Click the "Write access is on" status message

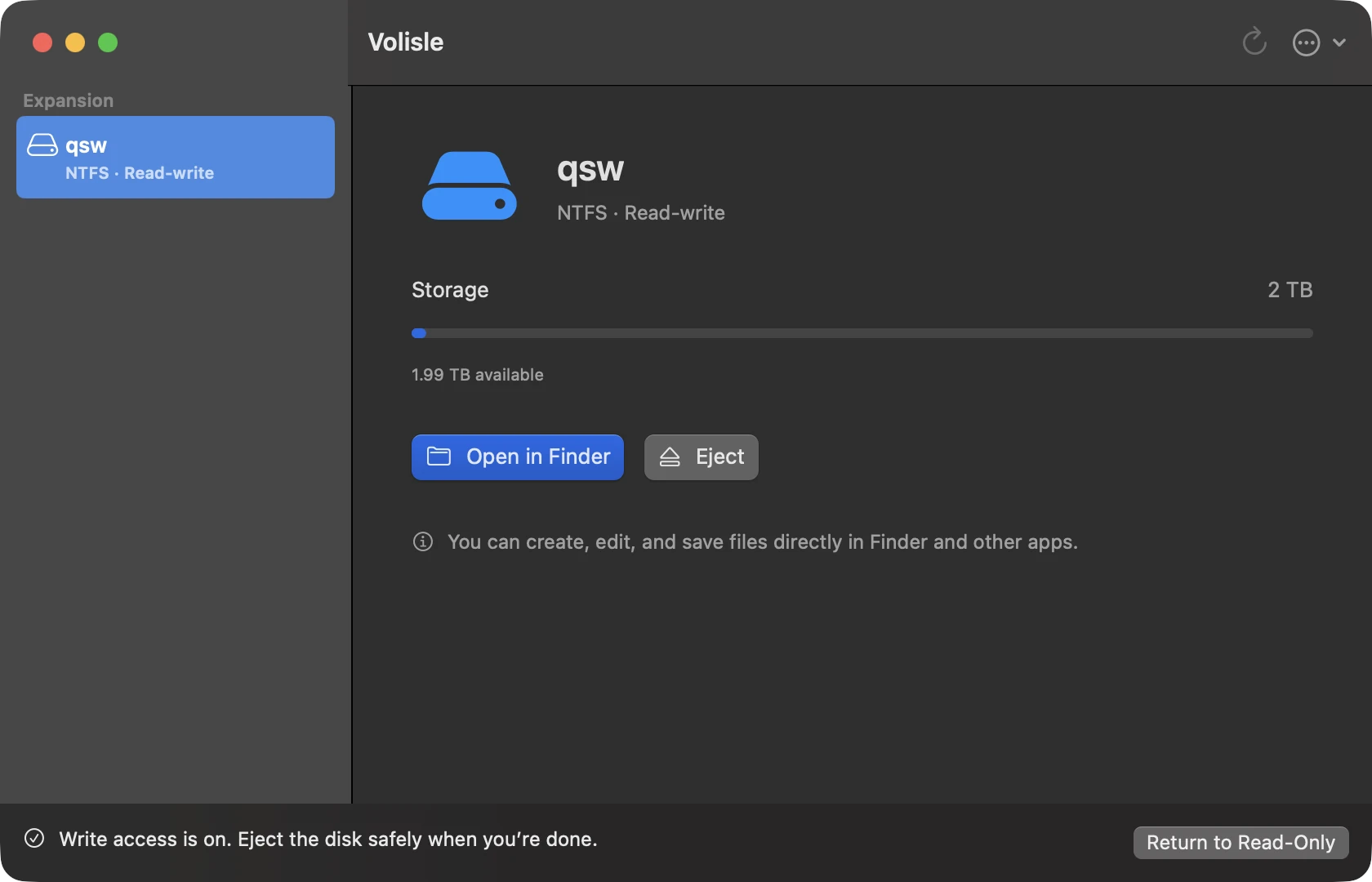(x=328, y=840)
